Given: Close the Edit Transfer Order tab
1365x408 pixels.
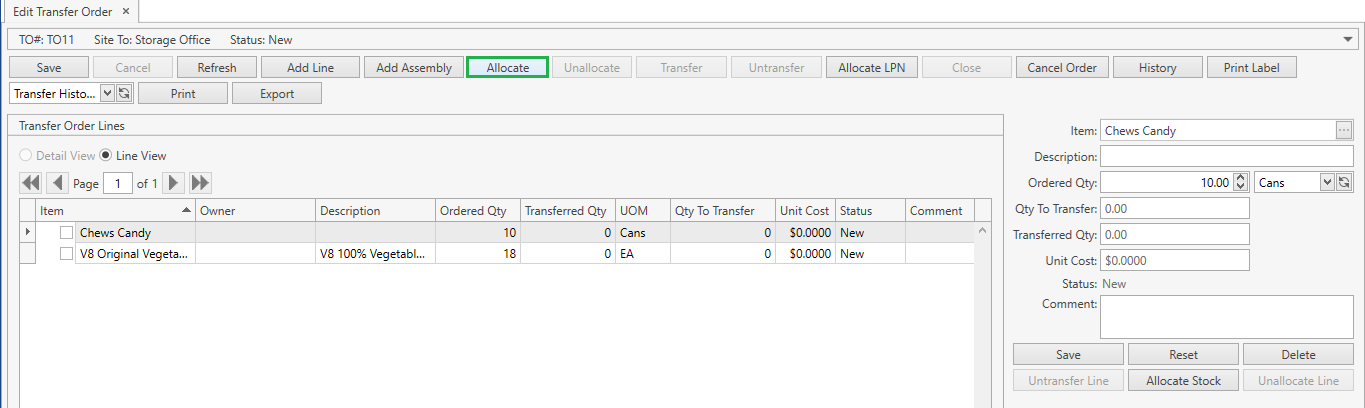Looking at the screenshot, I should tap(125, 12).
